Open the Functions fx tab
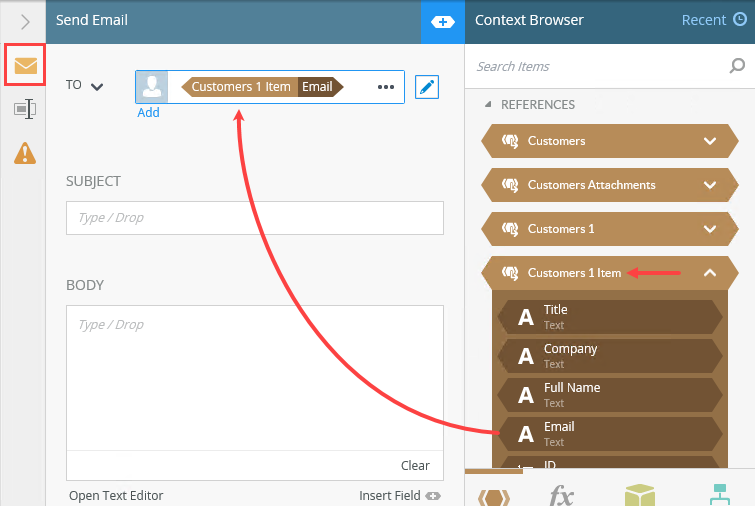 point(561,495)
